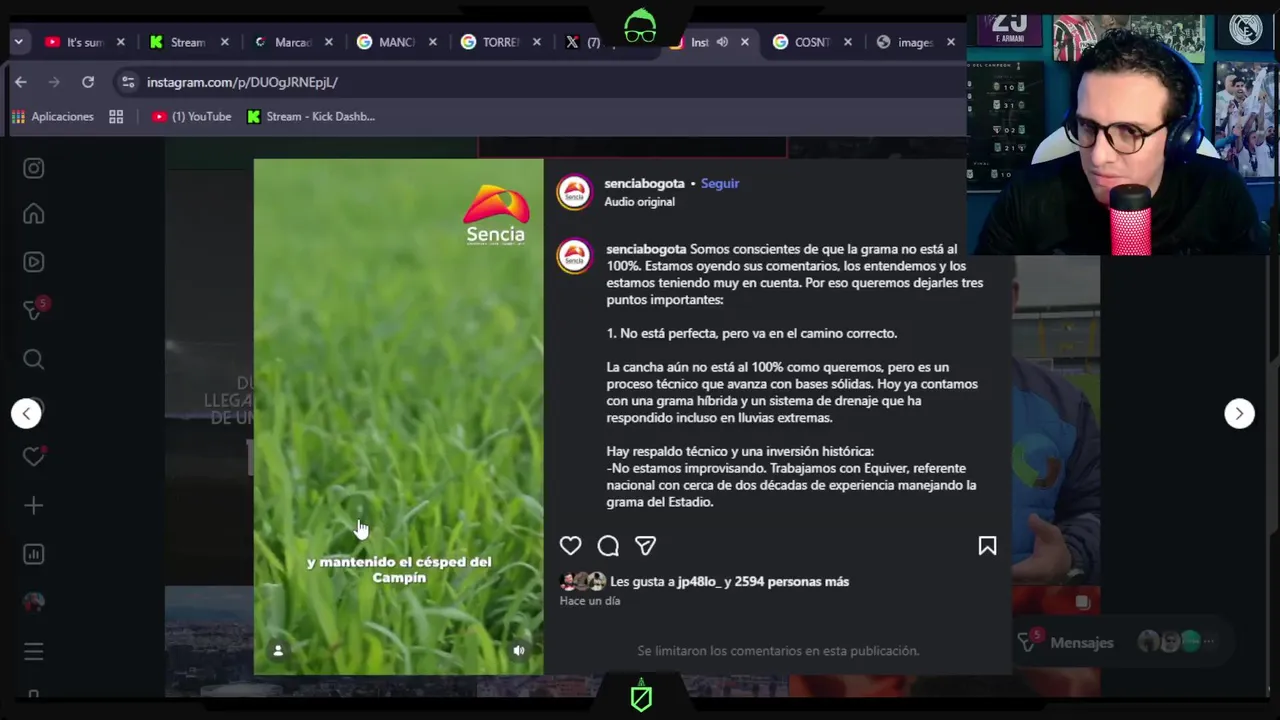Share the post with paper-plane icon
This screenshot has width=1280, height=720.
(x=646, y=546)
